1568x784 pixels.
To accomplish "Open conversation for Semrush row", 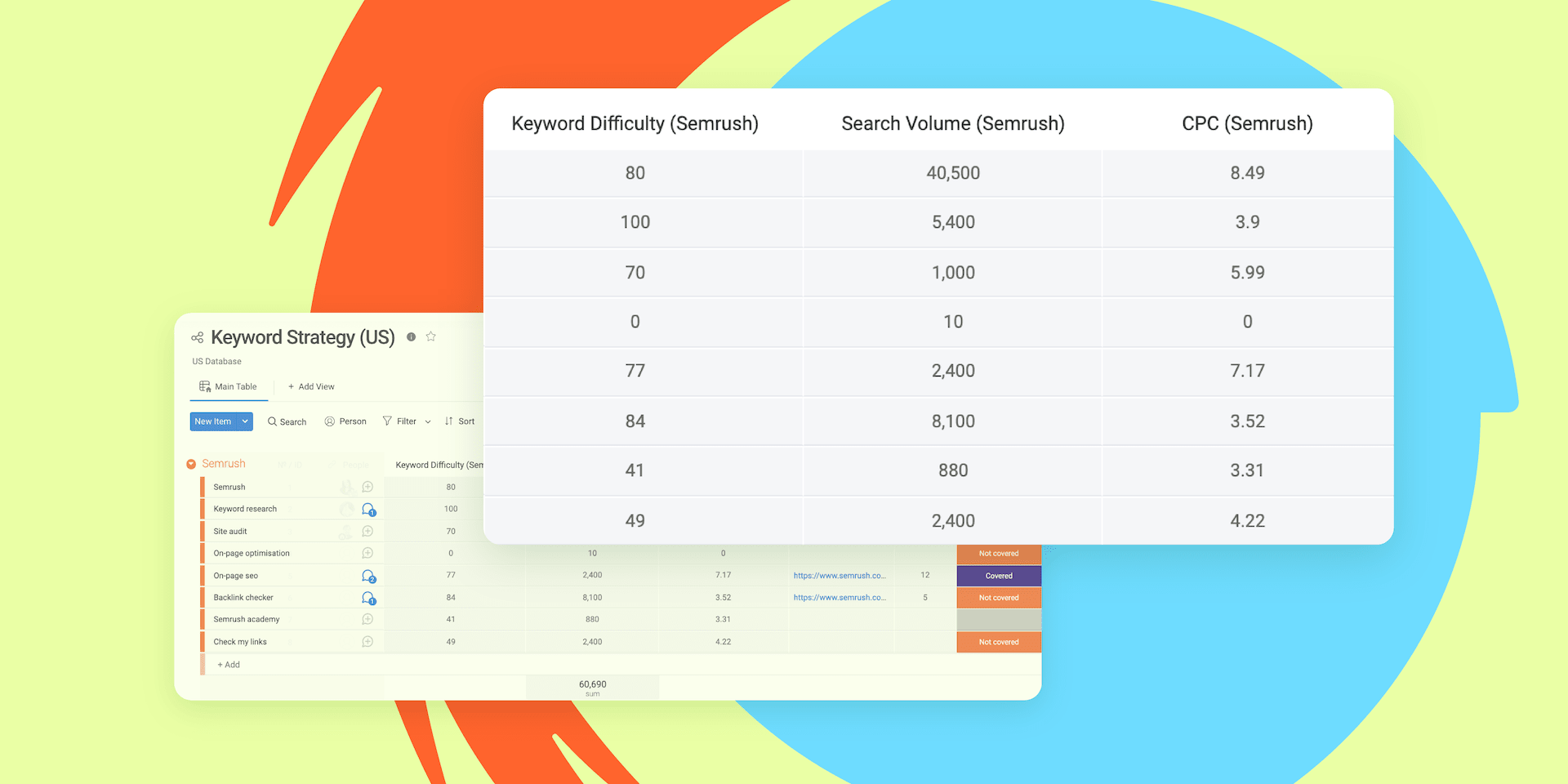I will click(367, 487).
